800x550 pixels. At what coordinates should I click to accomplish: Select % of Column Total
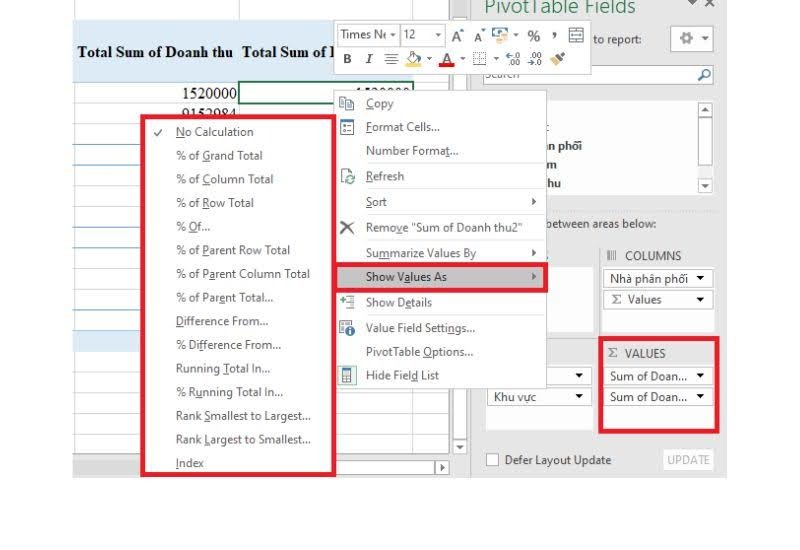[238, 179]
